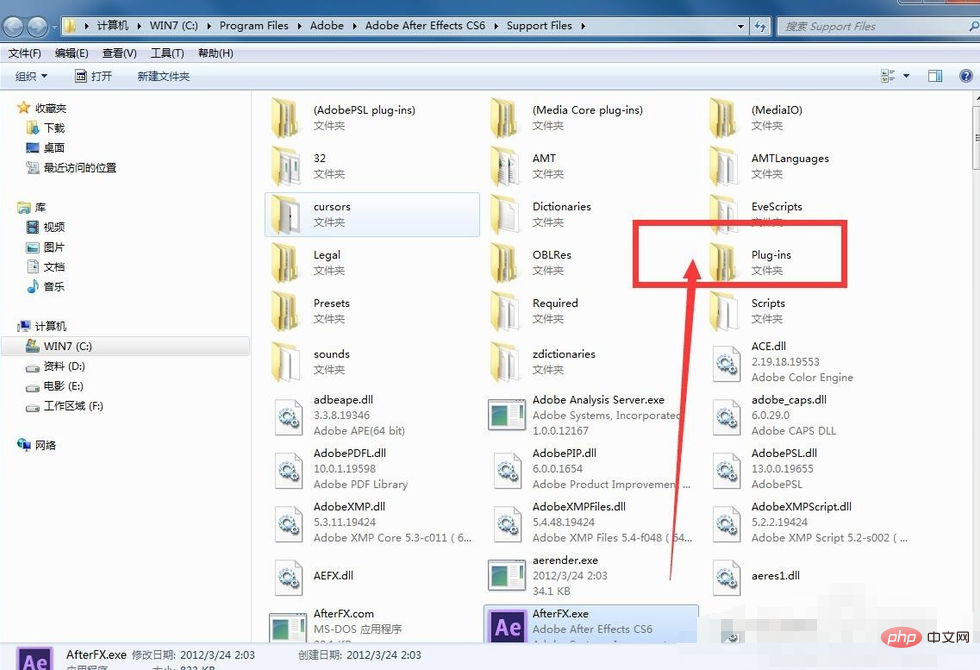The width and height of the screenshot is (980, 670).
Task: Select the ACE.dll file icon
Action: (726, 364)
